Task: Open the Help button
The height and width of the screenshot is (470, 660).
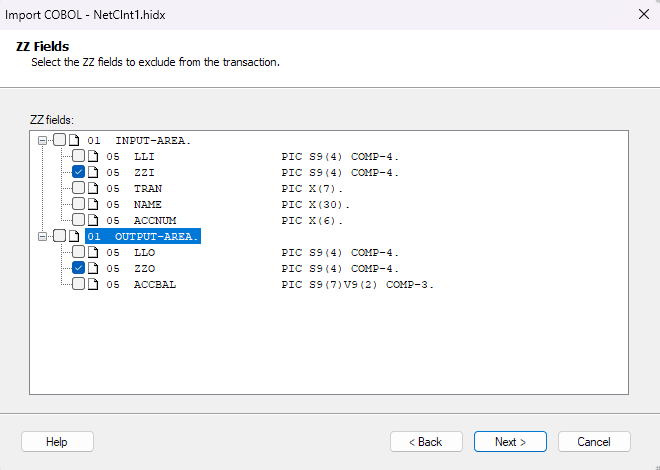Action: point(57,442)
